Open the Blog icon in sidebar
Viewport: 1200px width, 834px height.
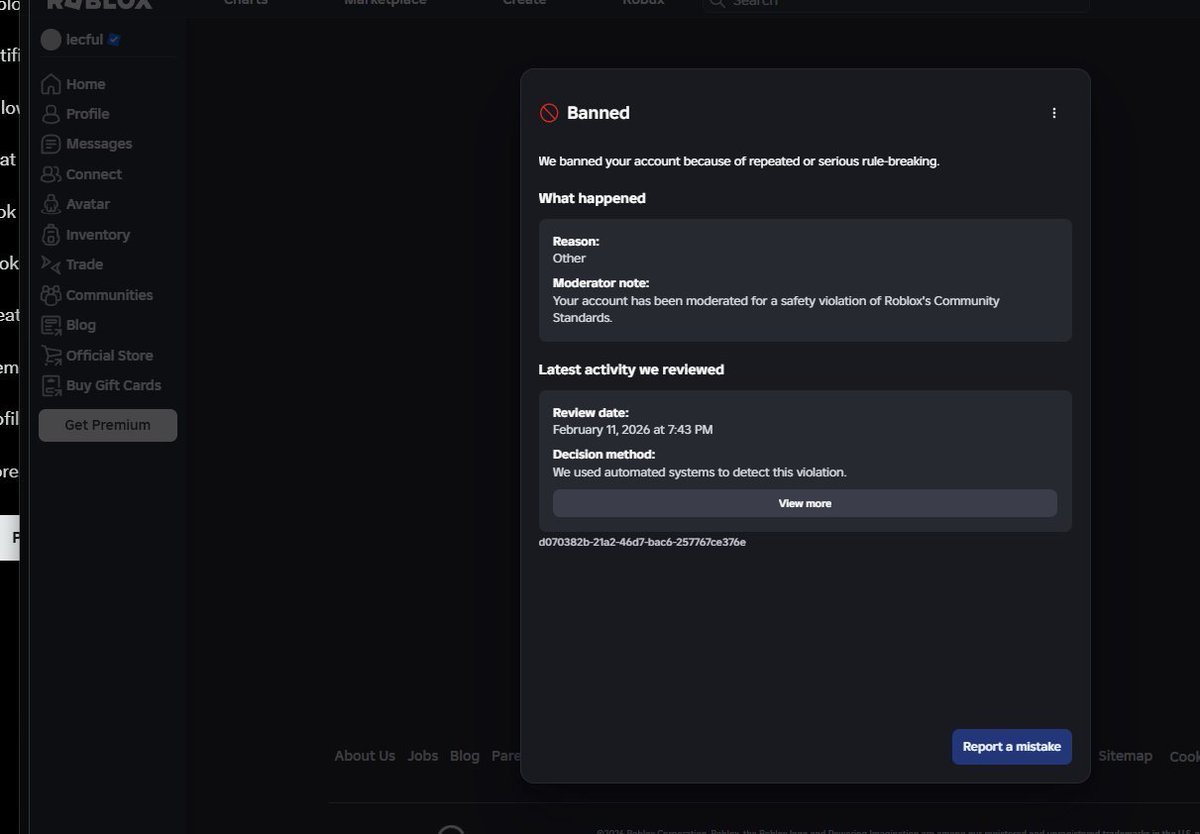pyautogui.click(x=51, y=325)
